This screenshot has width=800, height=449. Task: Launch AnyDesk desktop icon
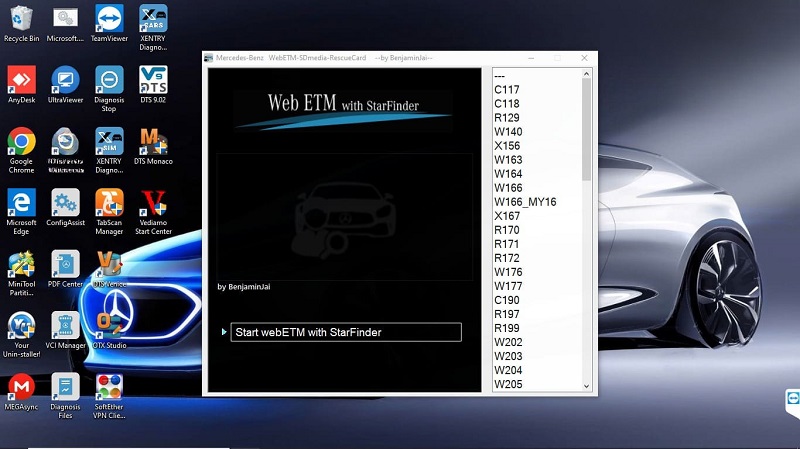(x=21, y=85)
